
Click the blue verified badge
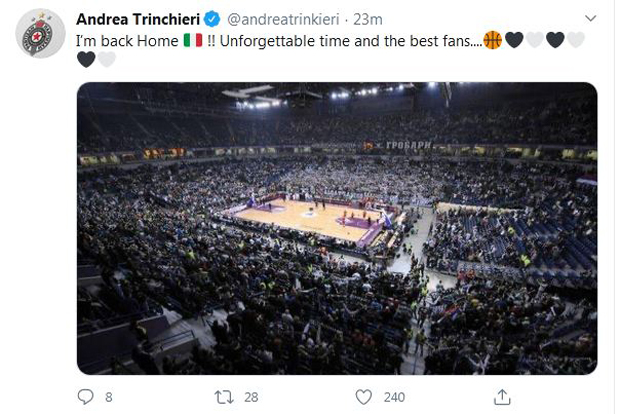click(212, 19)
